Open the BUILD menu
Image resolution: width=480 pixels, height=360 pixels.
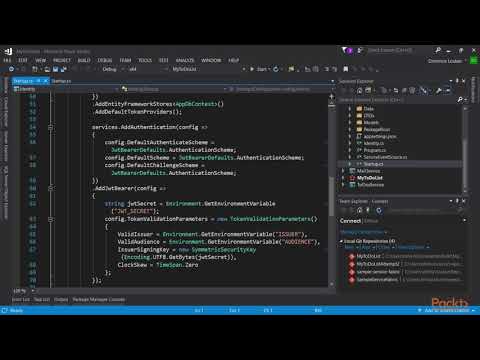coord(84,60)
